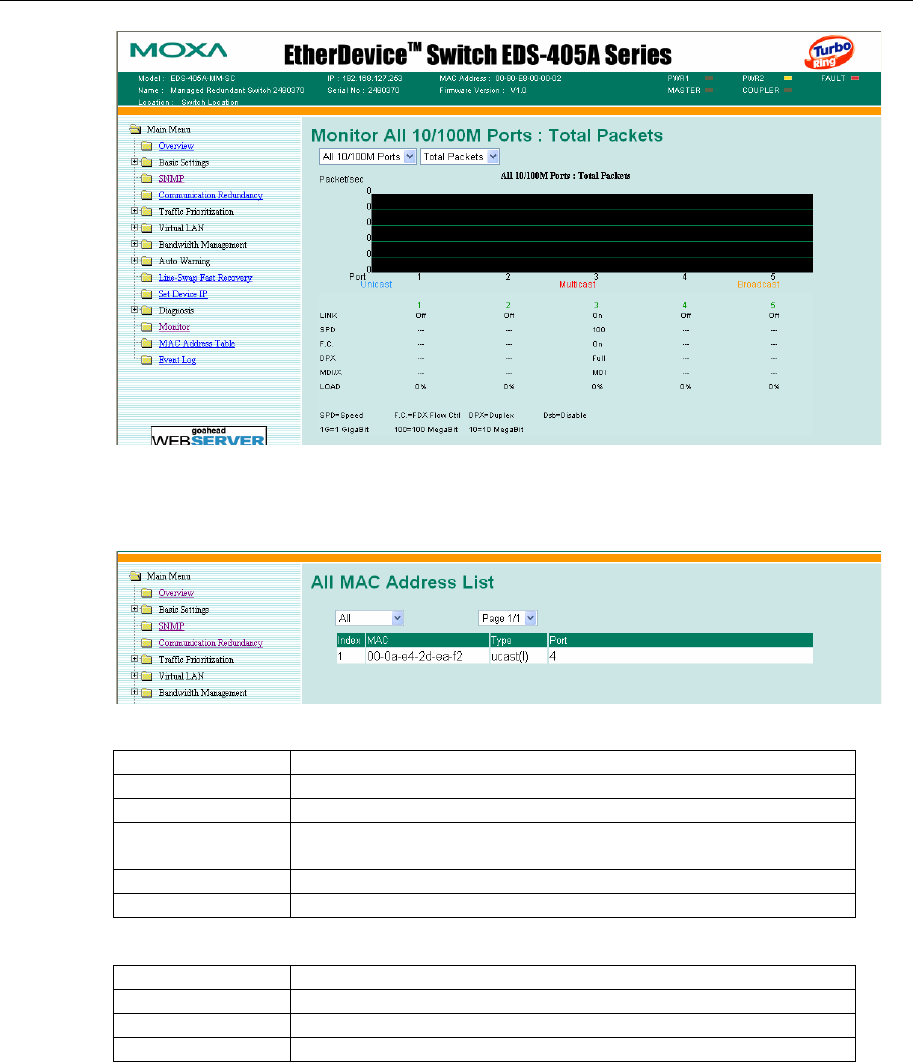This screenshot has height=1062, width=913.
Task: Expand Basic Settings on the Monitor page tree
Action: coord(134,162)
